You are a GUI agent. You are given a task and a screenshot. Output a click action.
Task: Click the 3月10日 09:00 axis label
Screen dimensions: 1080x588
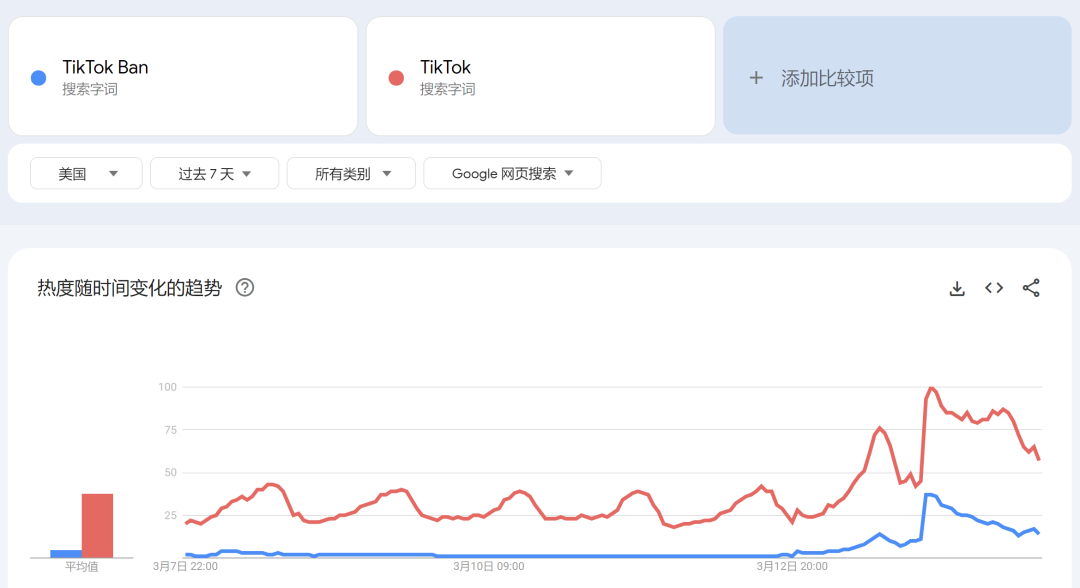click(x=488, y=567)
